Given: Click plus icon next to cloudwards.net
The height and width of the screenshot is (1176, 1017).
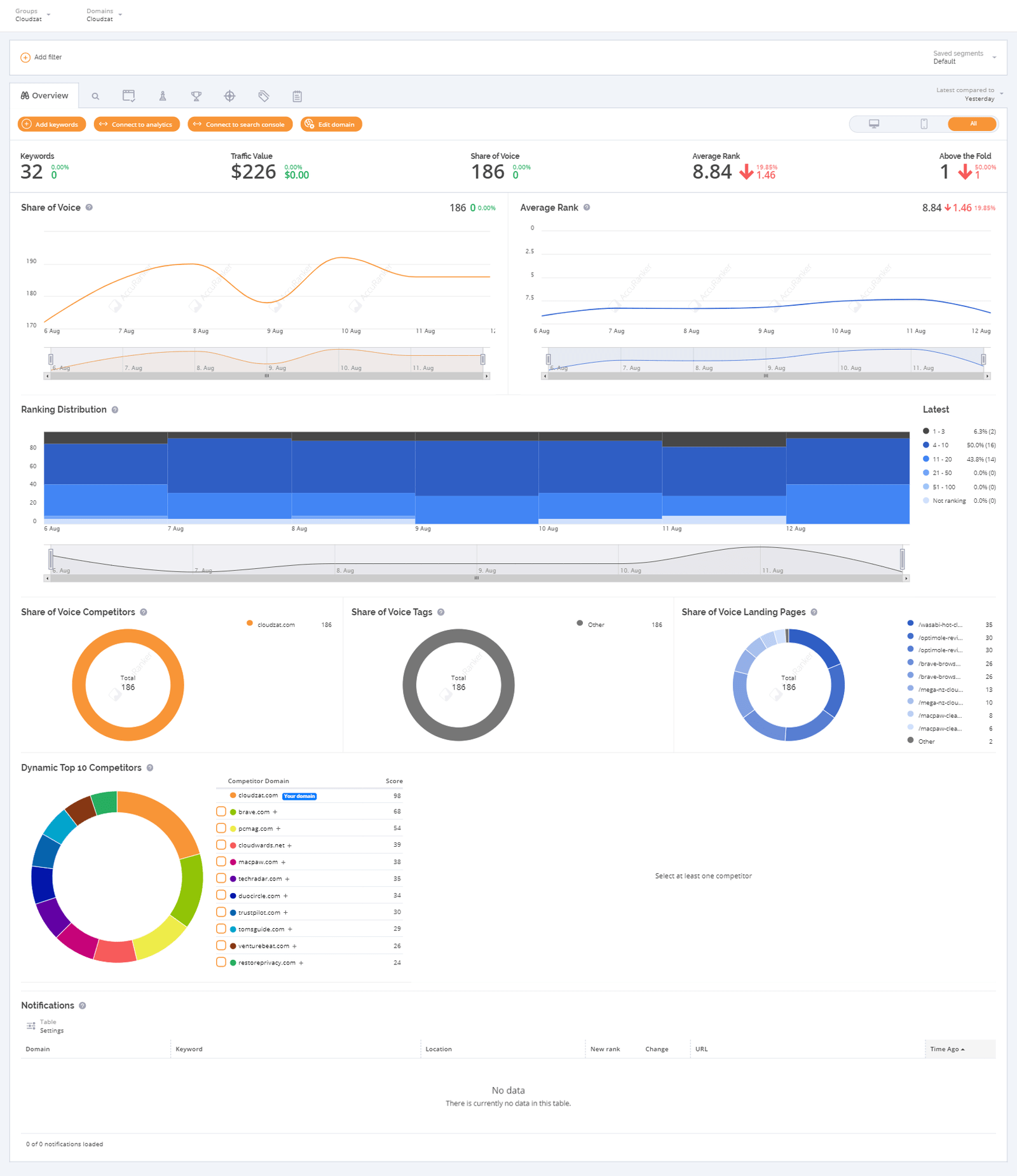Looking at the screenshot, I should 290,845.
